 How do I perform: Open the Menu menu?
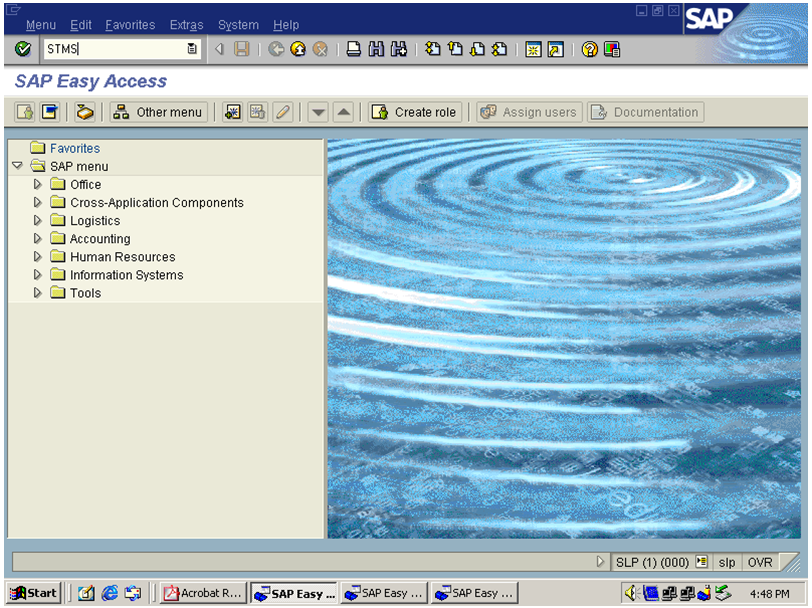pyautogui.click(x=41, y=25)
